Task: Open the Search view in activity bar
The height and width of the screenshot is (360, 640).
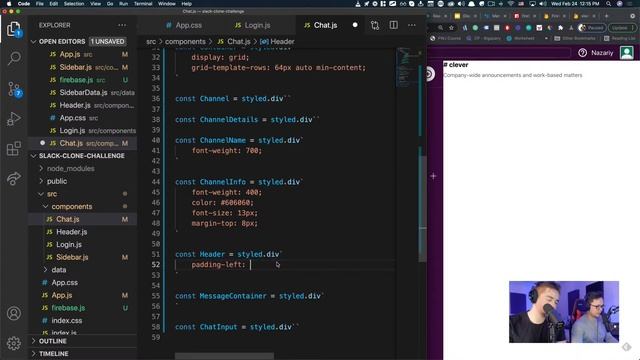Action: click(14, 58)
